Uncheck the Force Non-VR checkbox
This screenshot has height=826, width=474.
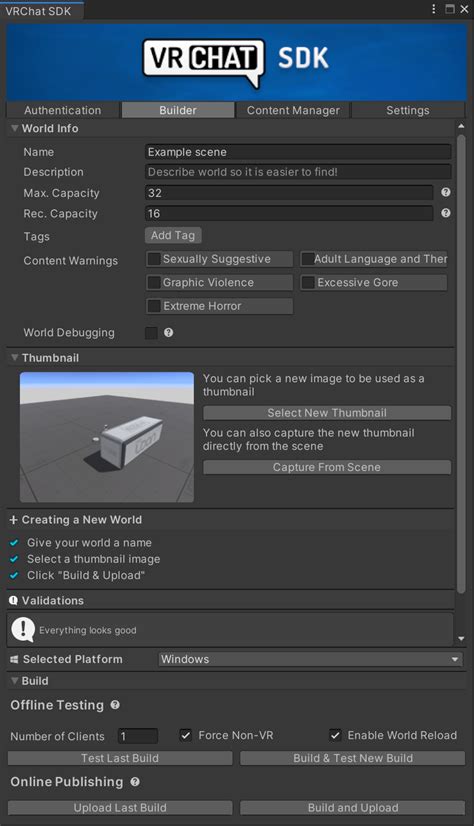[x=185, y=735]
